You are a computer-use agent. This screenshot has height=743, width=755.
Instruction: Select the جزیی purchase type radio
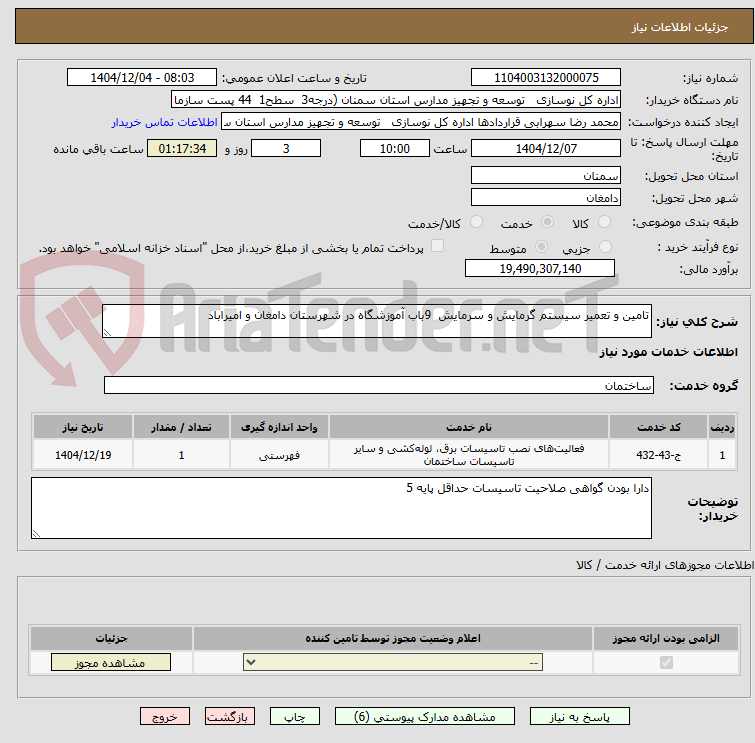coord(605,247)
